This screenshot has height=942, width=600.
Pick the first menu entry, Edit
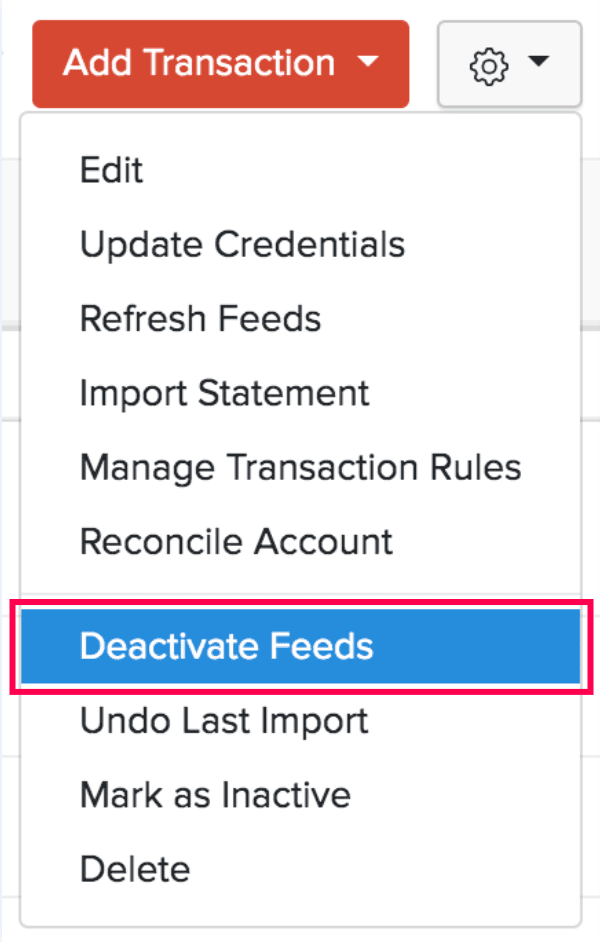click(x=112, y=170)
